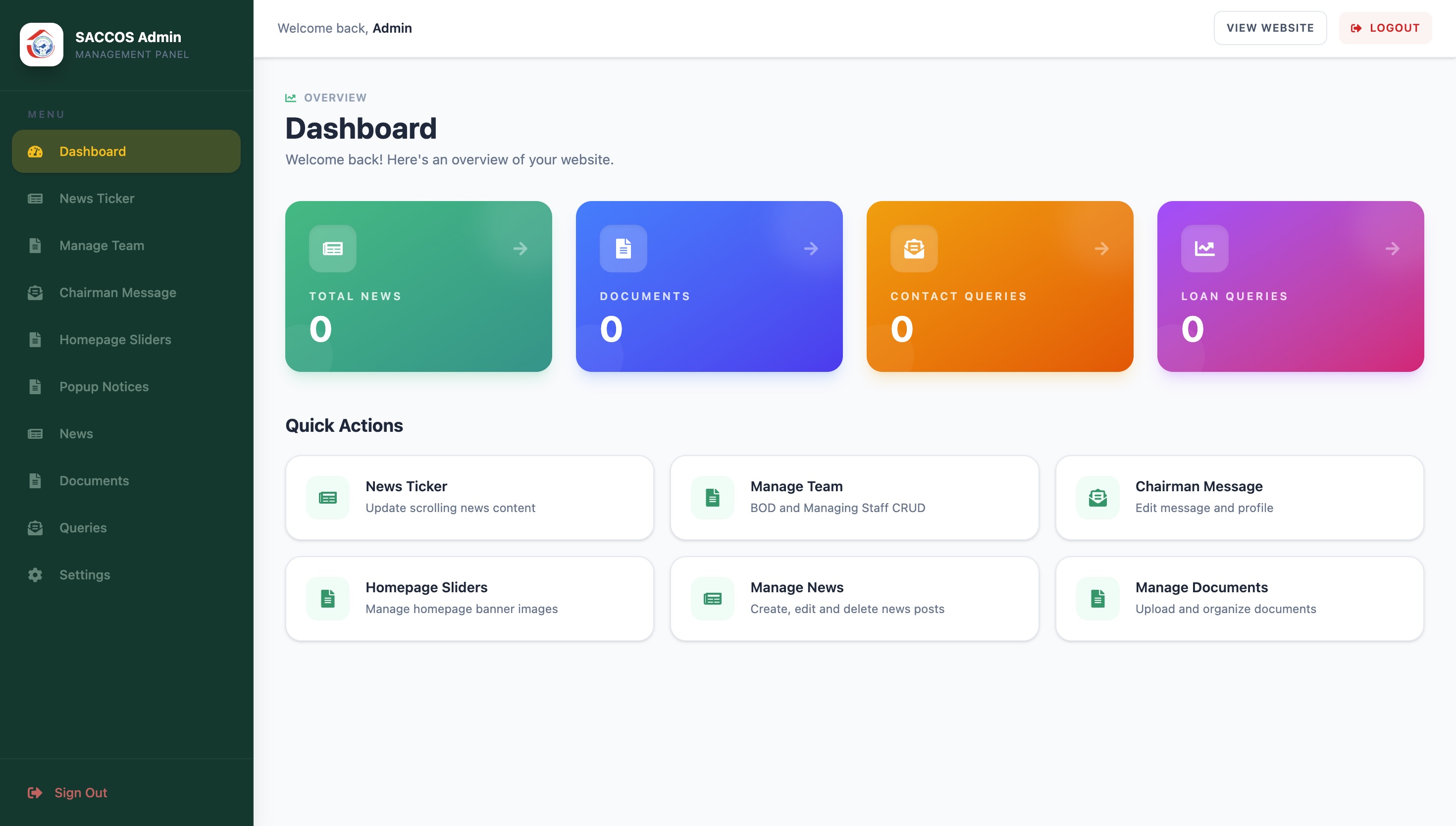Click the News sidebar icon
This screenshot has width=1456, height=826.
click(35, 434)
